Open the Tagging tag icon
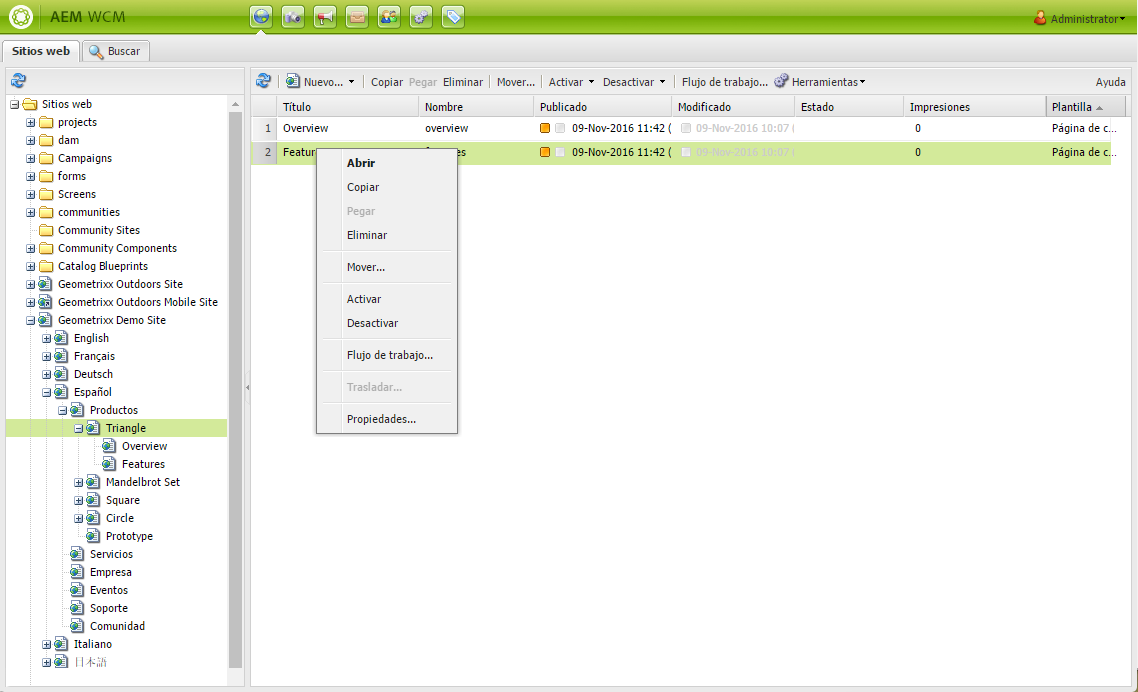Image resolution: width=1138 pixels, height=692 pixels. point(453,17)
